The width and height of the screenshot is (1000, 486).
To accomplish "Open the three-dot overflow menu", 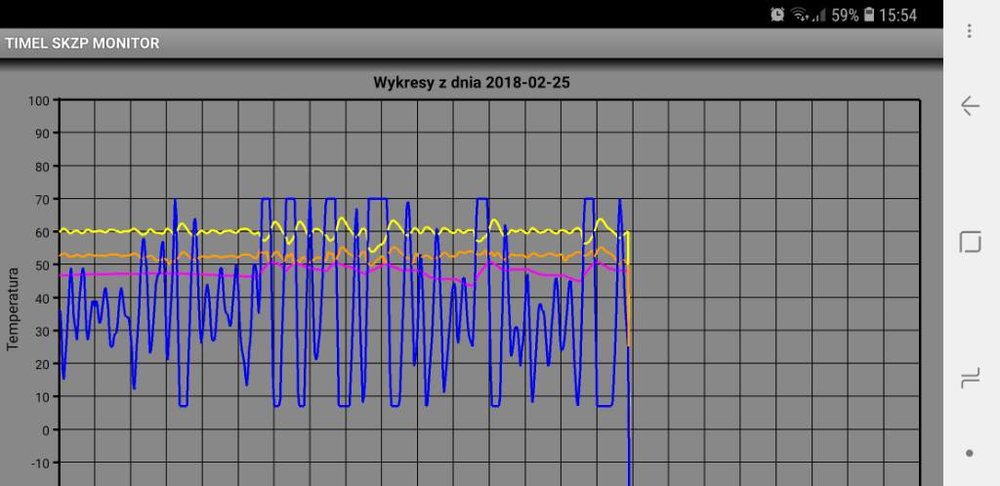I will point(969,31).
